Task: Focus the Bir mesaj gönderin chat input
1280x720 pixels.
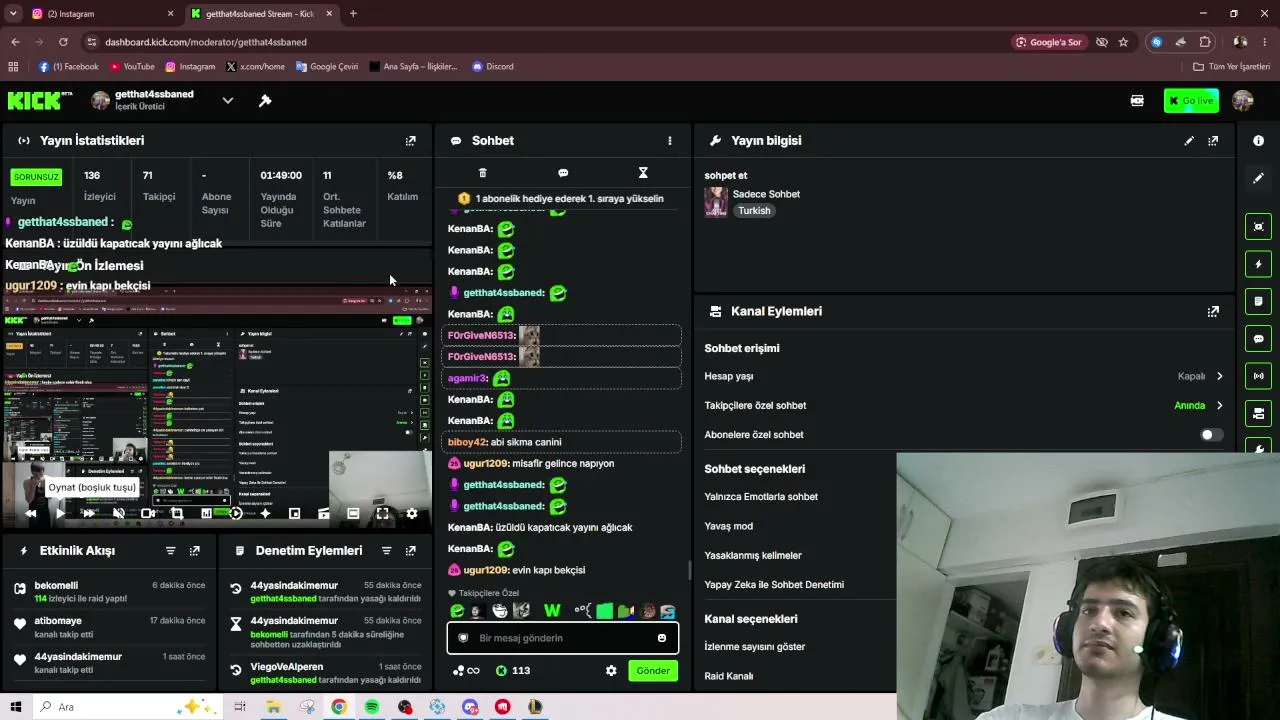Action: [563, 638]
